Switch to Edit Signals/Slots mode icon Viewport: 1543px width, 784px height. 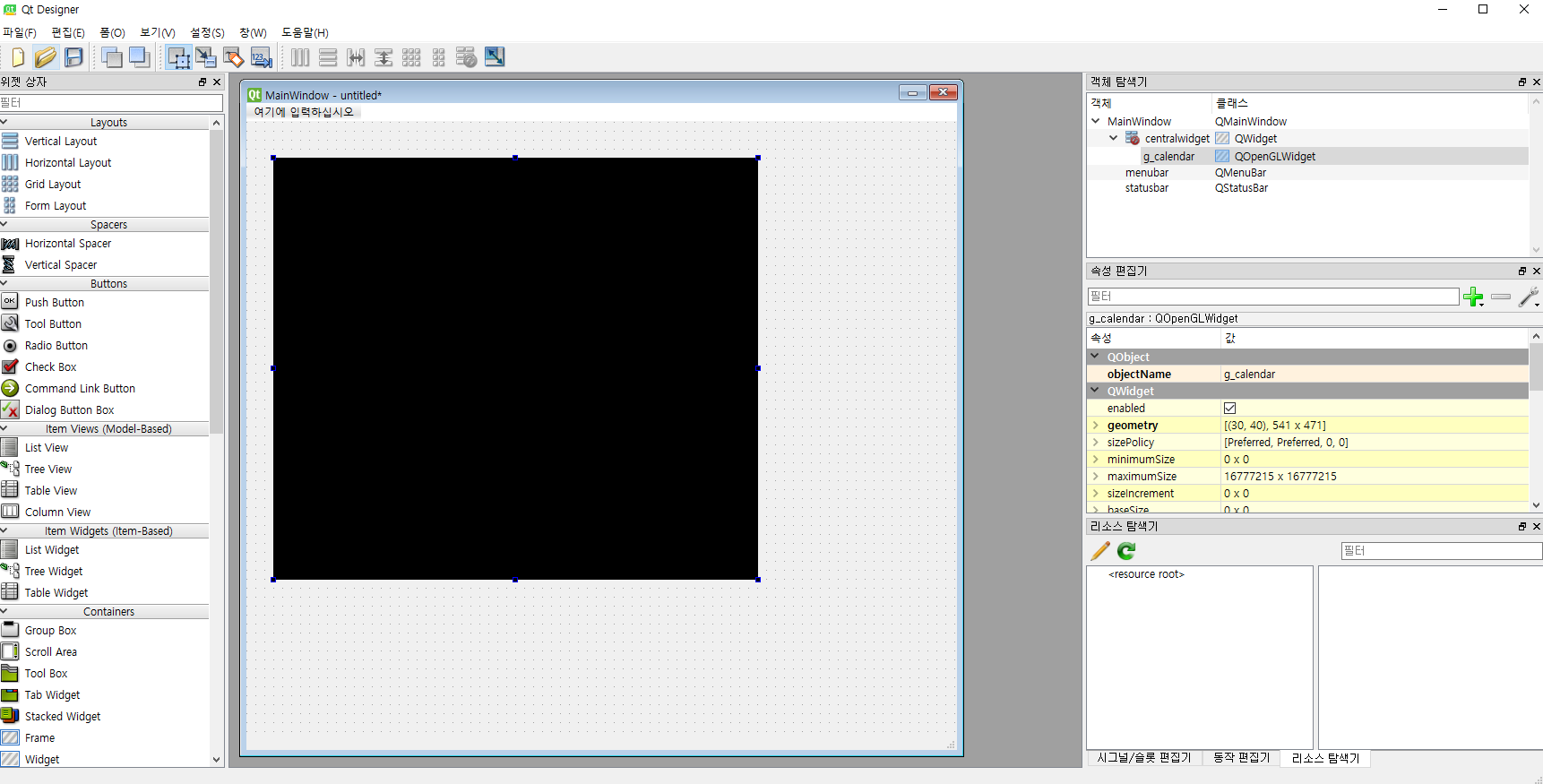click(206, 57)
